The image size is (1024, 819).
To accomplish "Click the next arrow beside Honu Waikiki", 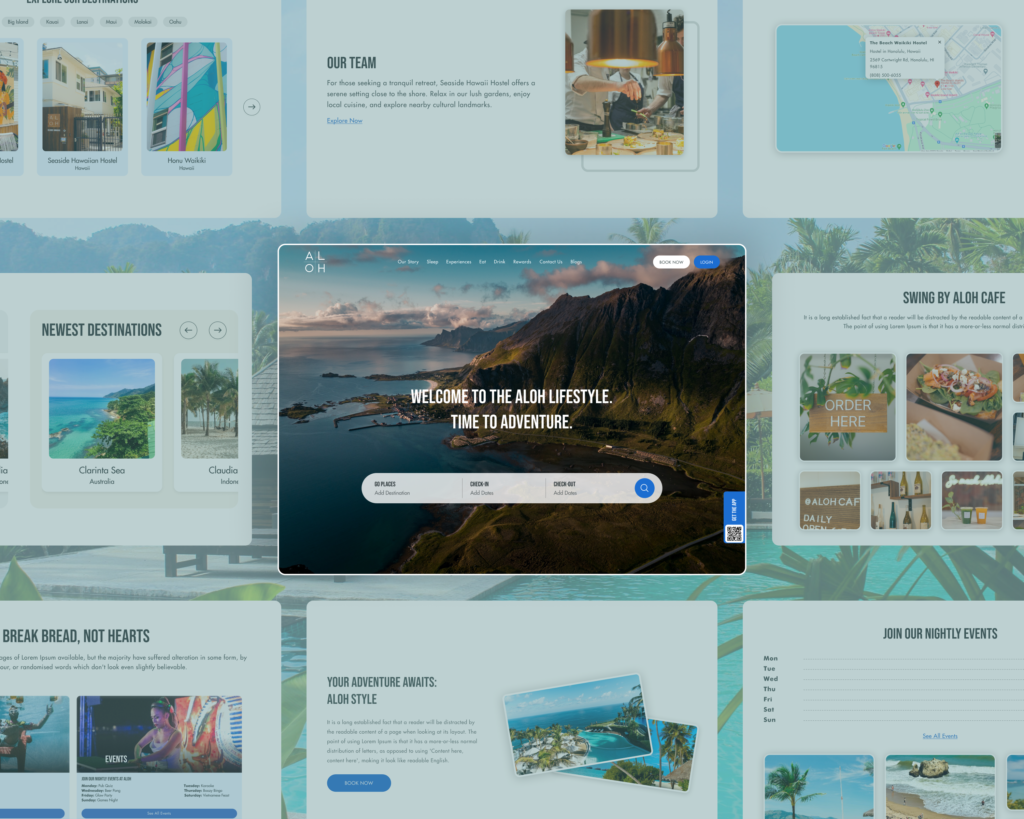I will 252,107.
